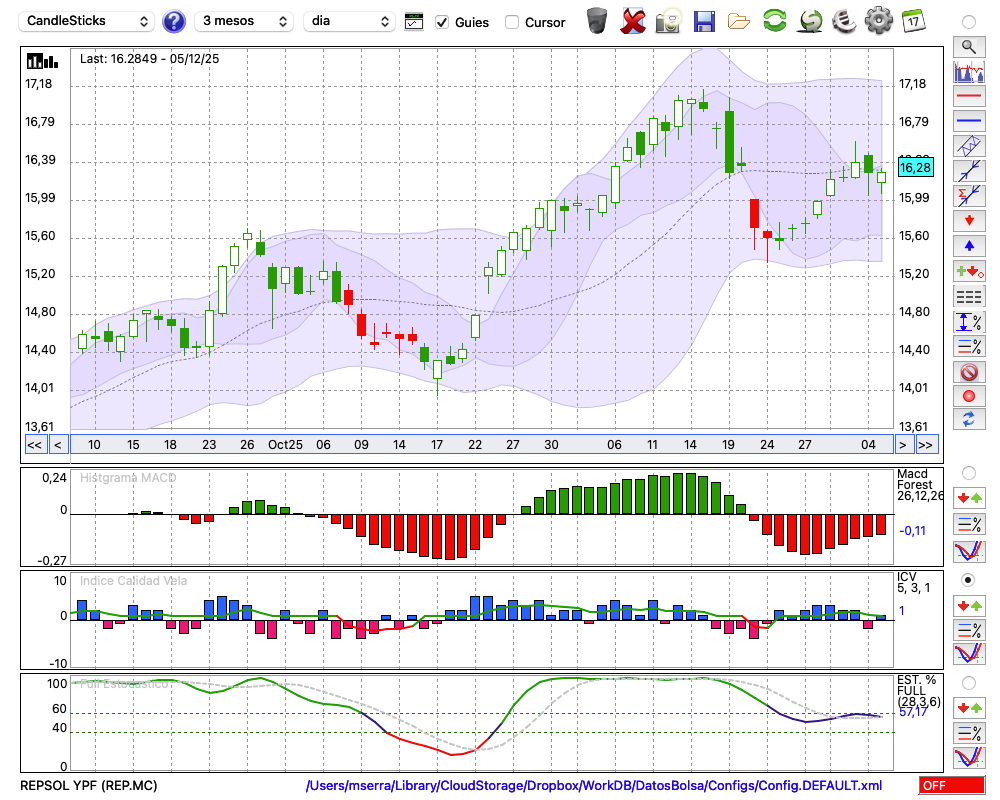
Task: Enable the Cursor checkbox
Action: coord(511,22)
